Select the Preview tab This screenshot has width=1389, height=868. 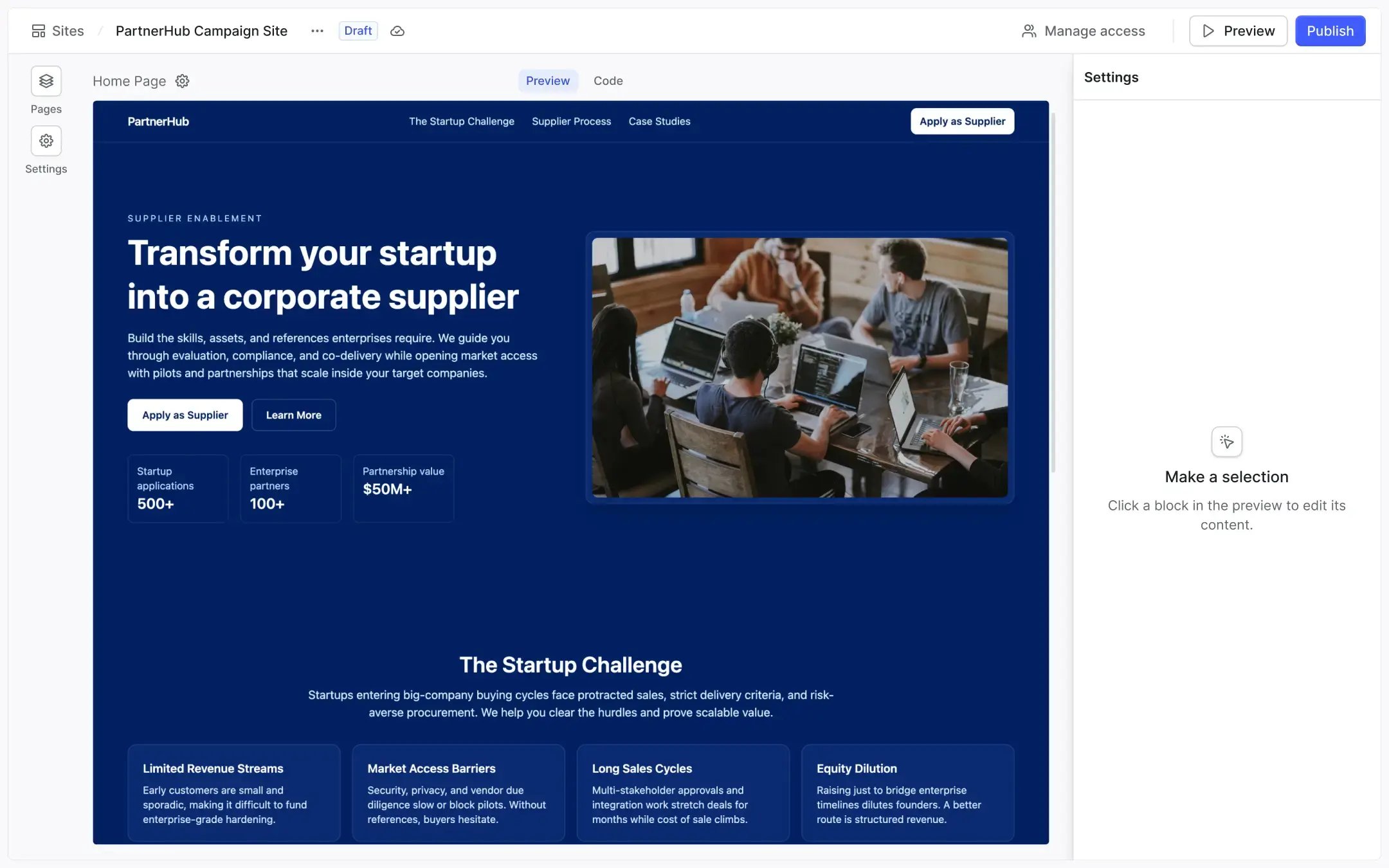(x=548, y=80)
